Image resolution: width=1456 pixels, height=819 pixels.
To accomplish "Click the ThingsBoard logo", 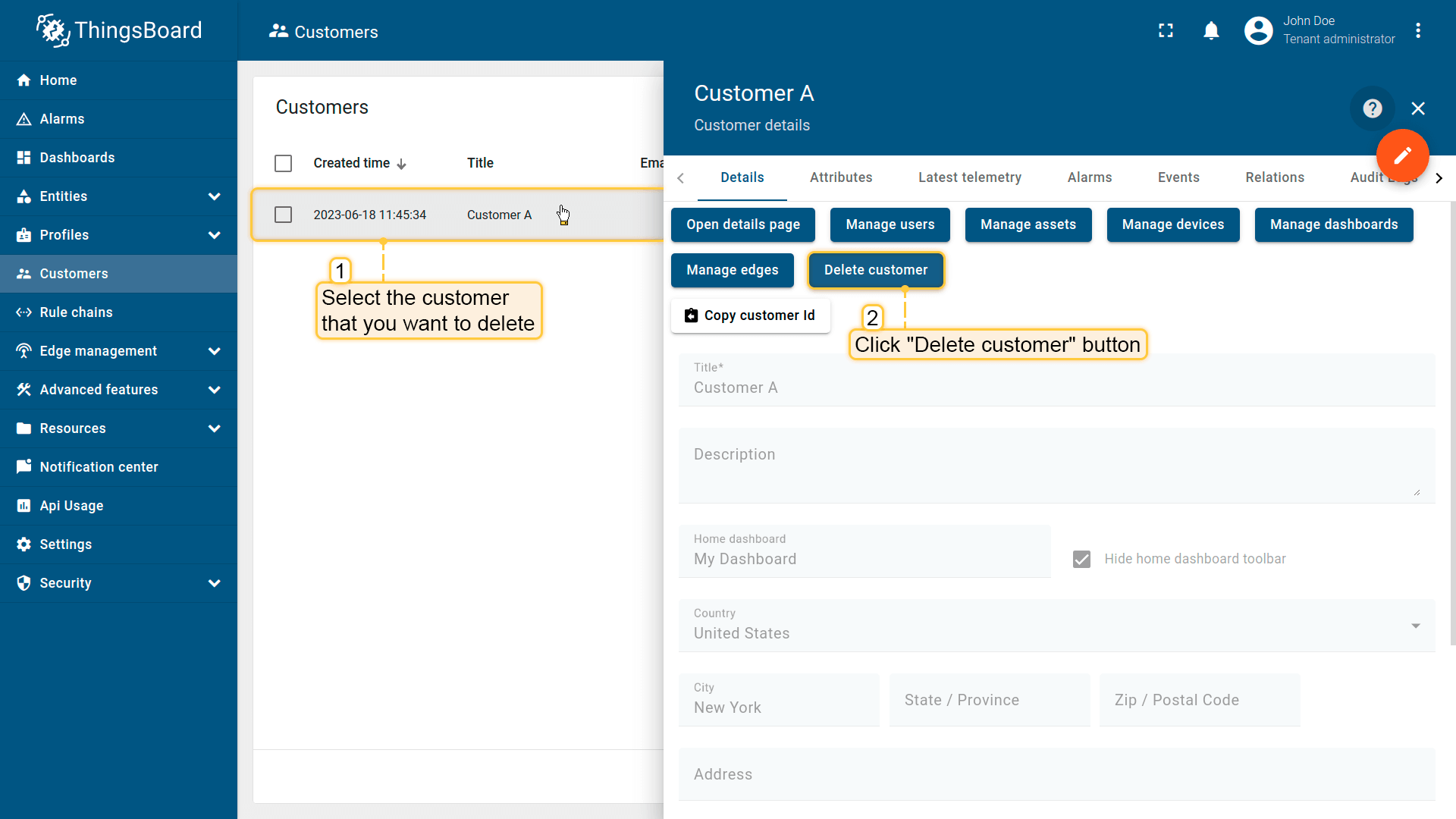I will (x=119, y=30).
